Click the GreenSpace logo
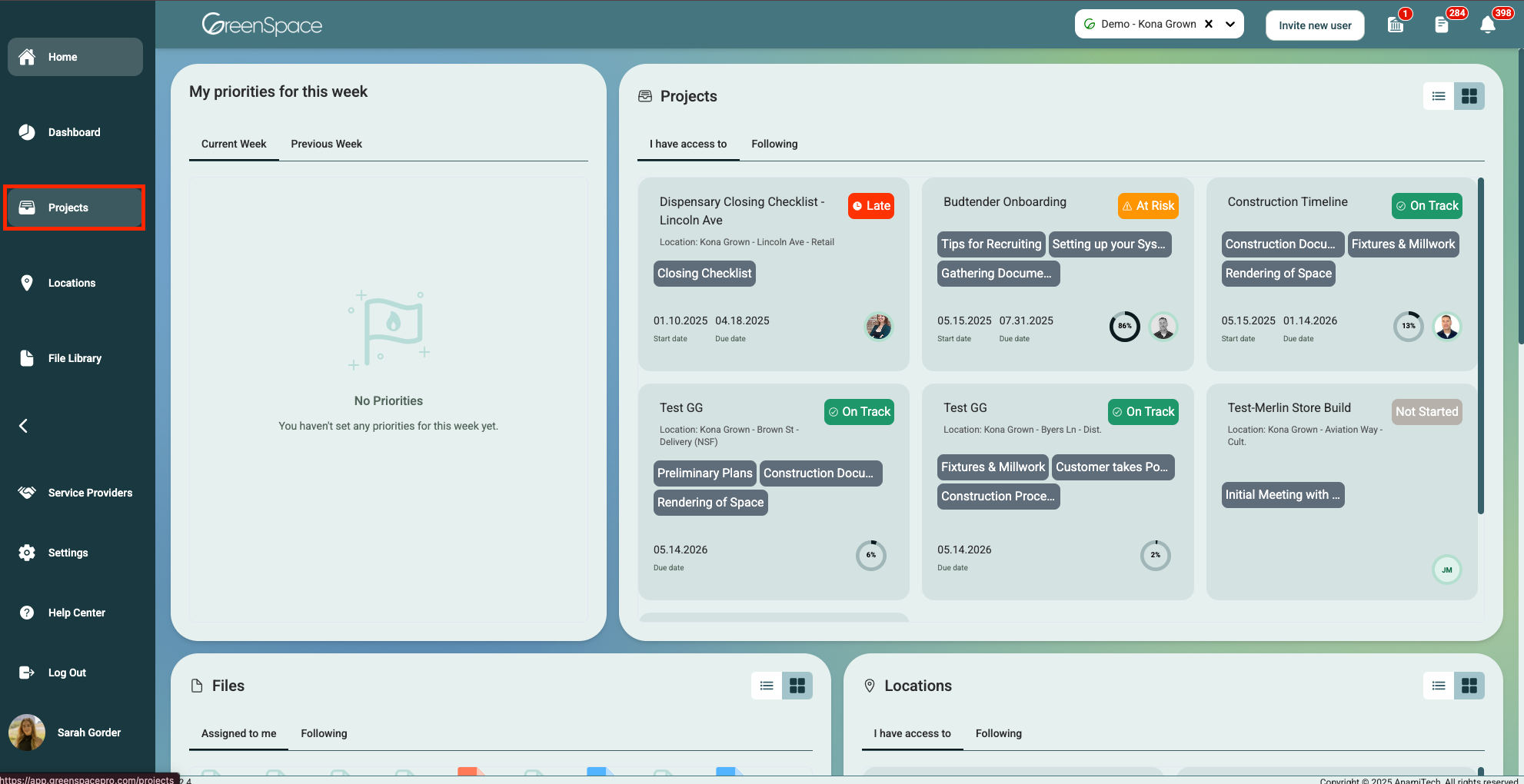The image size is (1524, 784). pos(262,25)
